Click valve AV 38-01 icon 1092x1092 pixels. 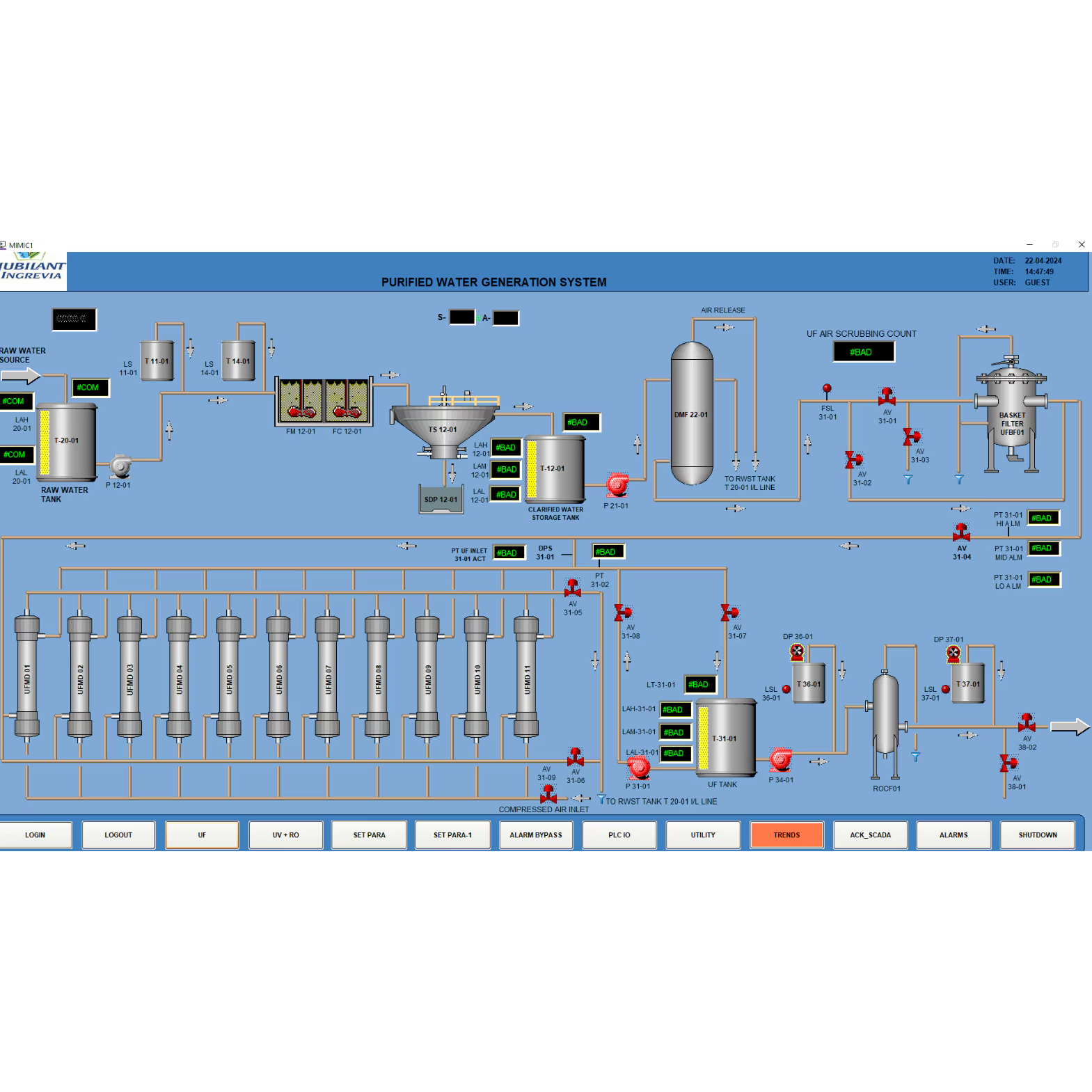pos(1008,763)
